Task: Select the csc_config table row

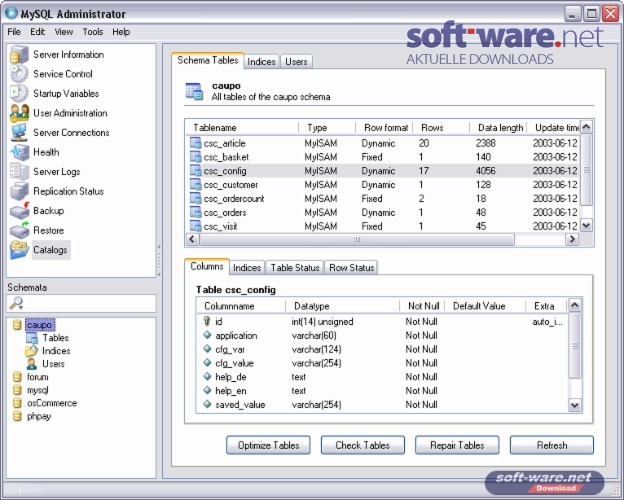Action: (x=382, y=171)
